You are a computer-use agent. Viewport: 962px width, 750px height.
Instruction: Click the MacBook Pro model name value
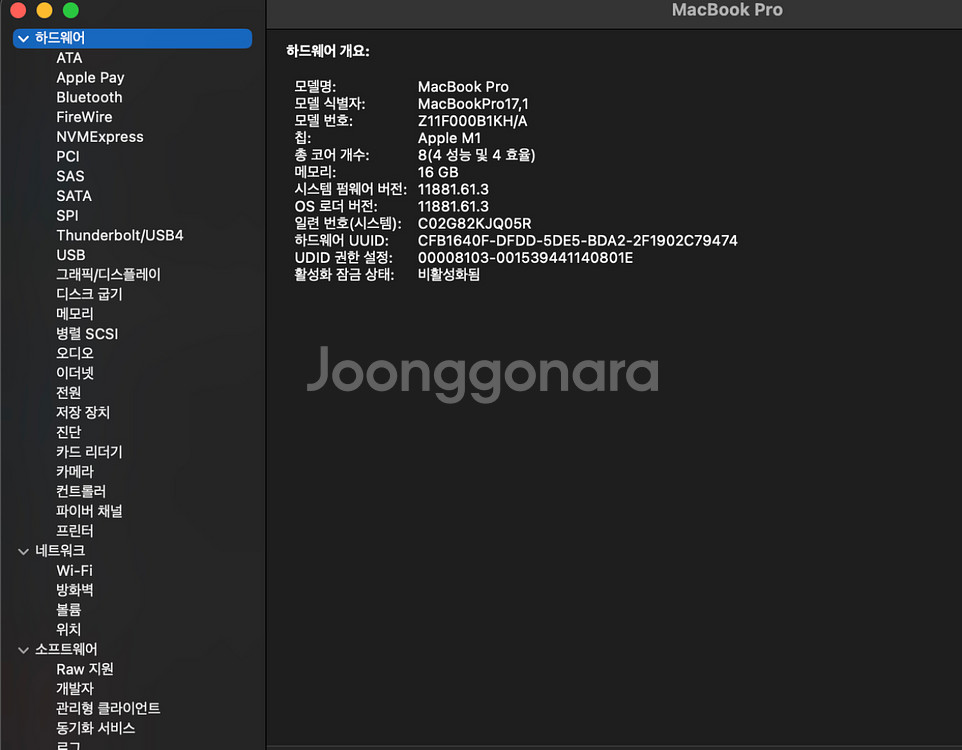(x=463, y=87)
